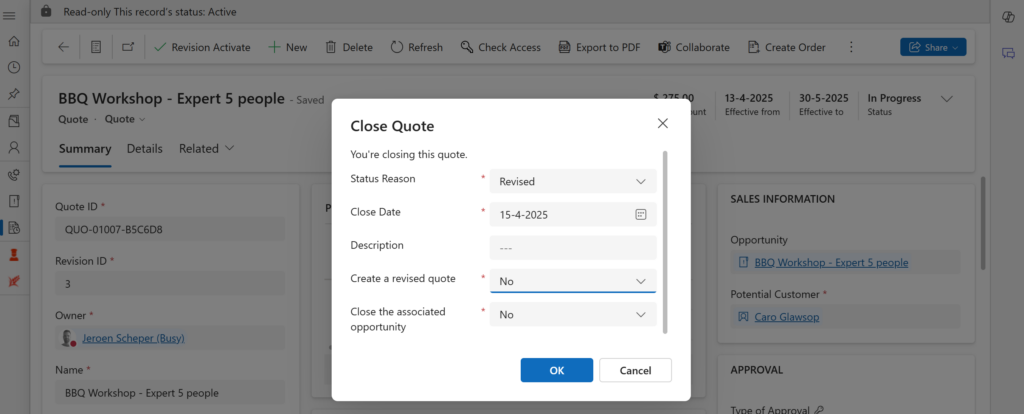Image resolution: width=1024 pixels, height=414 pixels.
Task: Expand the Status Reason dropdown
Action: click(x=573, y=181)
